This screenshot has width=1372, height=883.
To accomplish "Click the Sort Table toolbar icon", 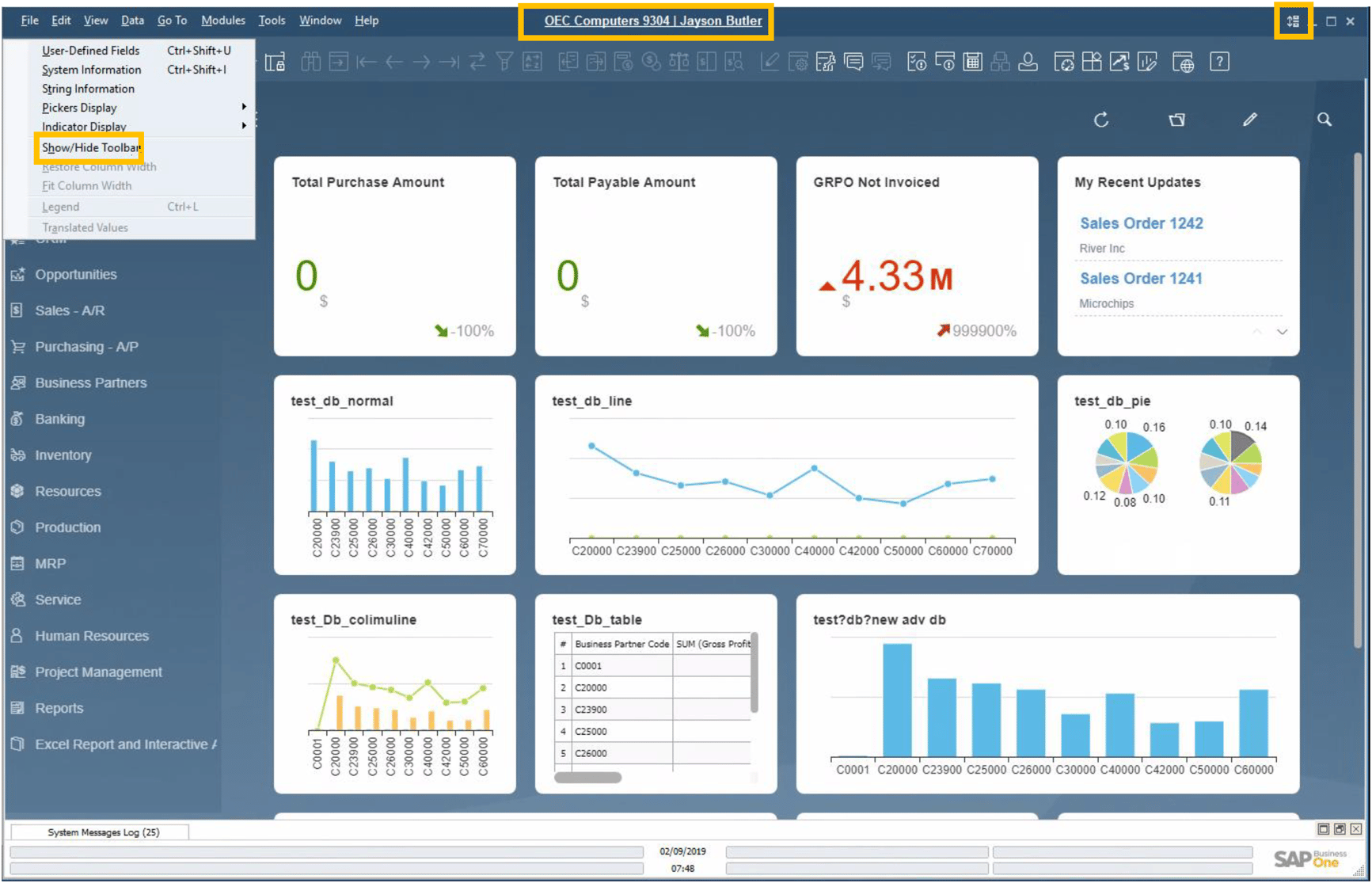I will (x=533, y=61).
